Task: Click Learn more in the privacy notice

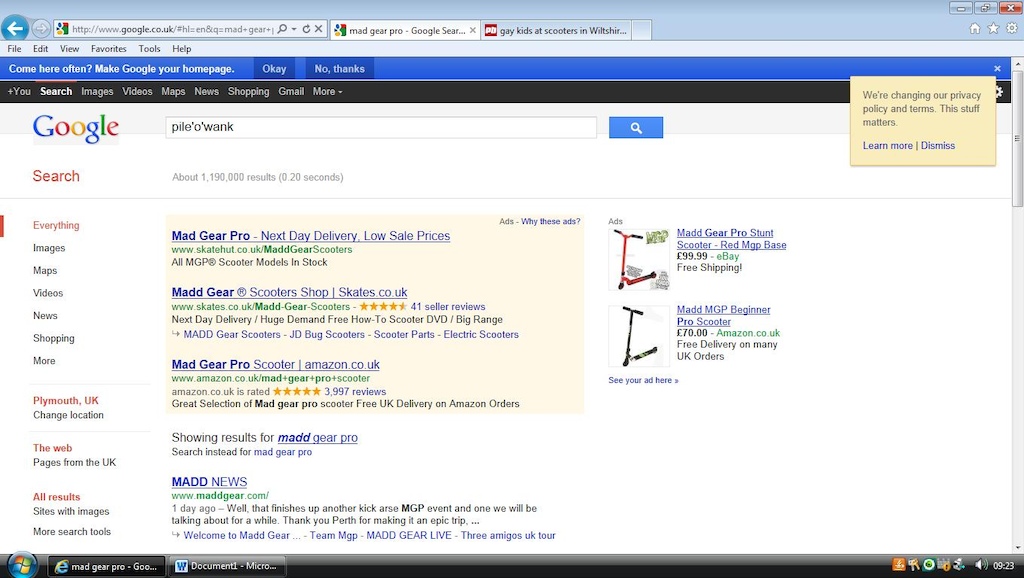Action: pos(888,146)
